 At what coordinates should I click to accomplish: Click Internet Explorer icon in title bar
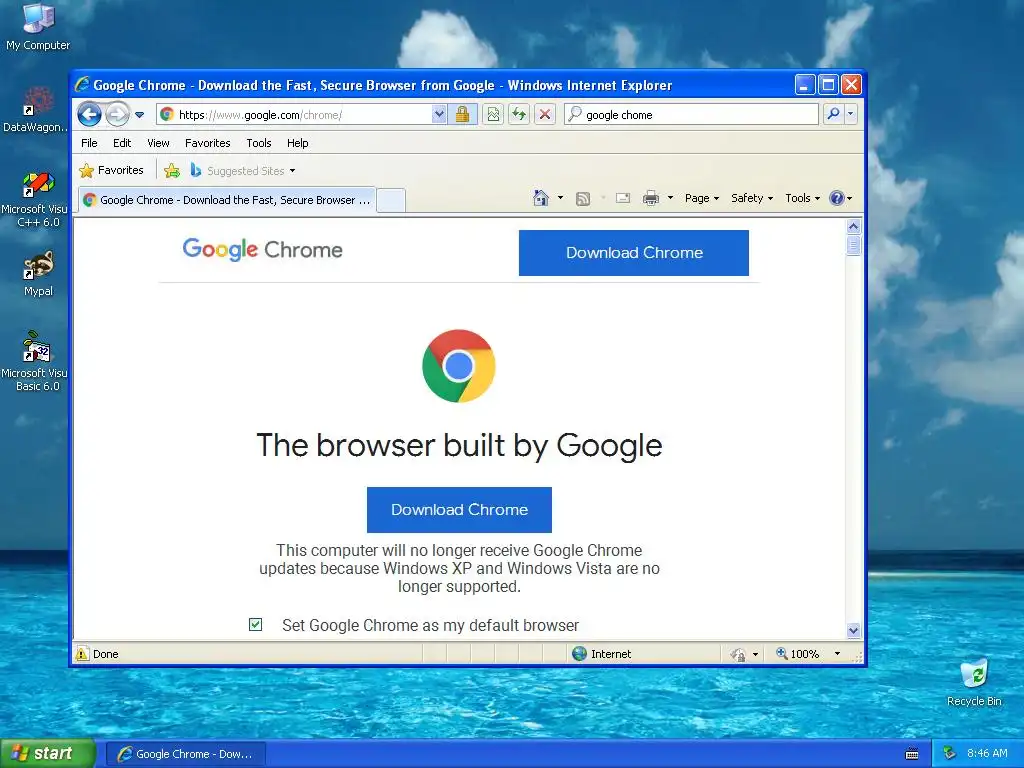click(82, 85)
